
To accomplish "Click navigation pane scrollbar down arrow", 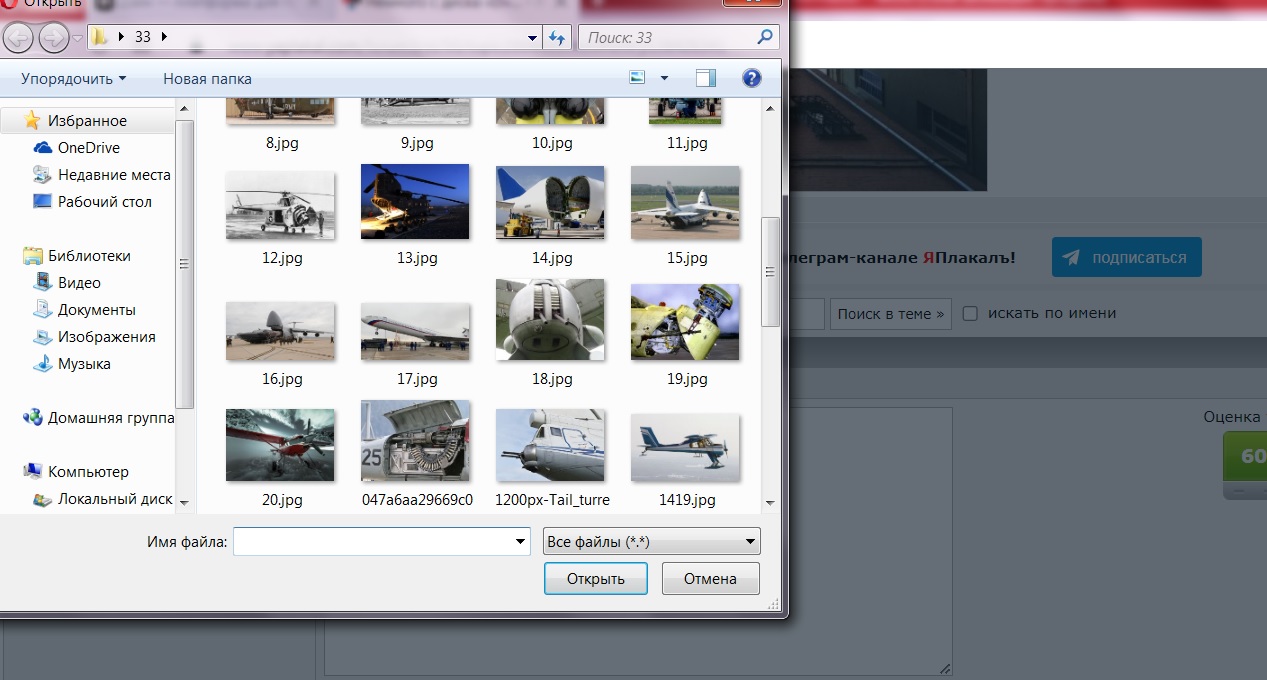I will pyautogui.click(x=185, y=502).
